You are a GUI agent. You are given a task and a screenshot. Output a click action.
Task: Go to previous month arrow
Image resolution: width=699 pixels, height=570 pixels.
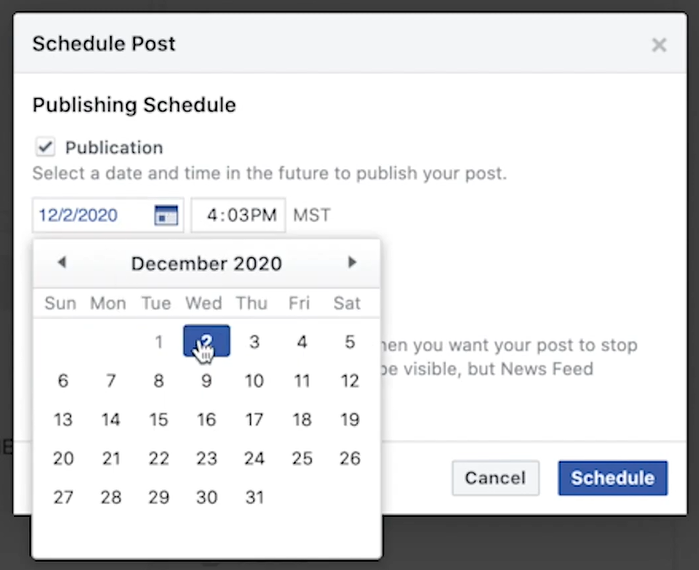tap(62, 262)
